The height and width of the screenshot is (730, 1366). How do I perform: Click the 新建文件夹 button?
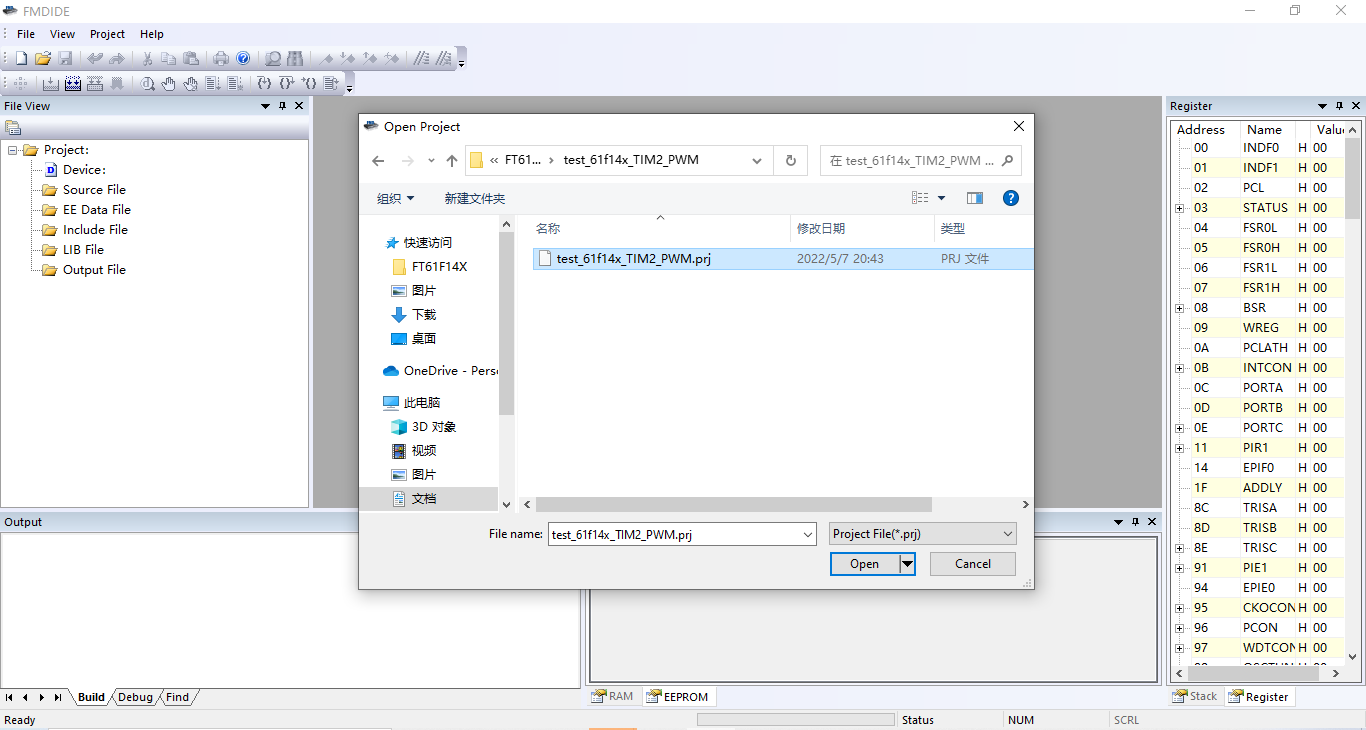click(x=475, y=198)
